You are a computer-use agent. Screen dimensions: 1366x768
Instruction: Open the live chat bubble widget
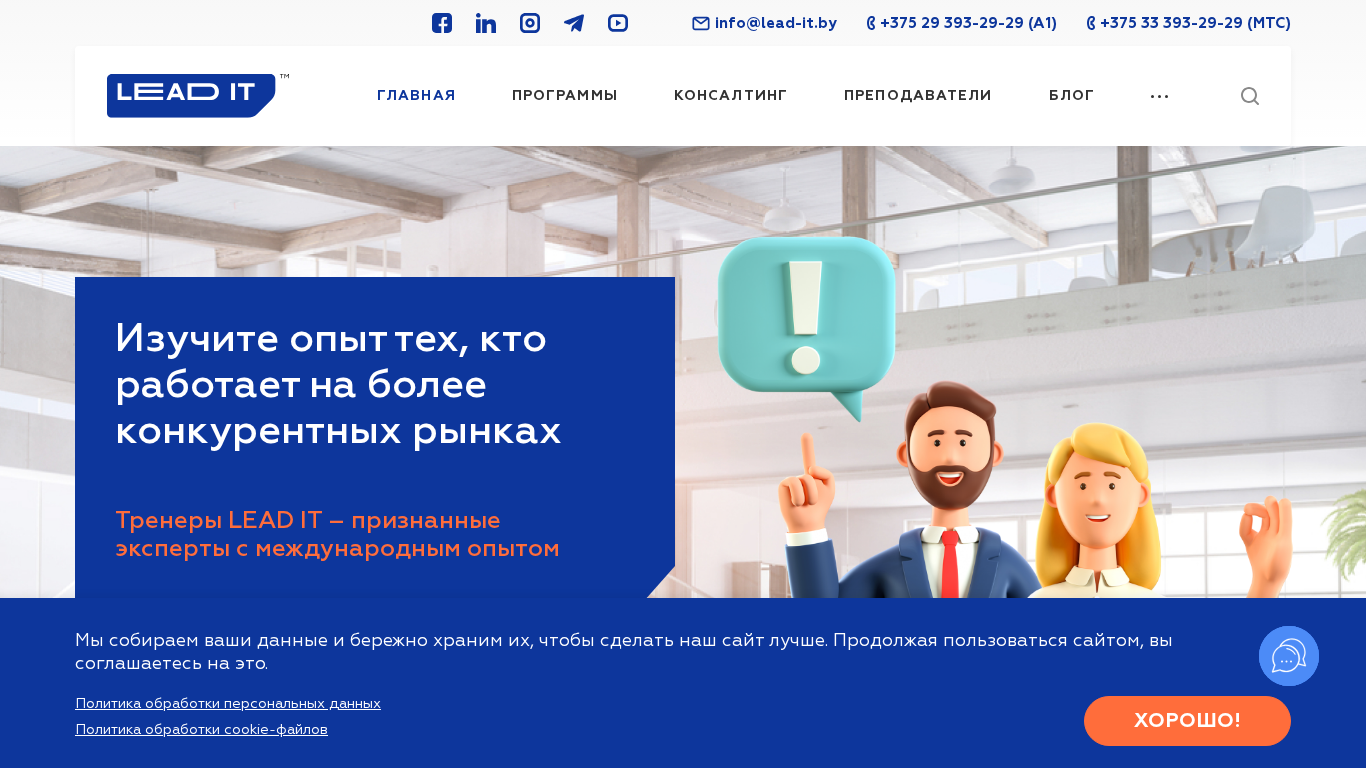1289,656
